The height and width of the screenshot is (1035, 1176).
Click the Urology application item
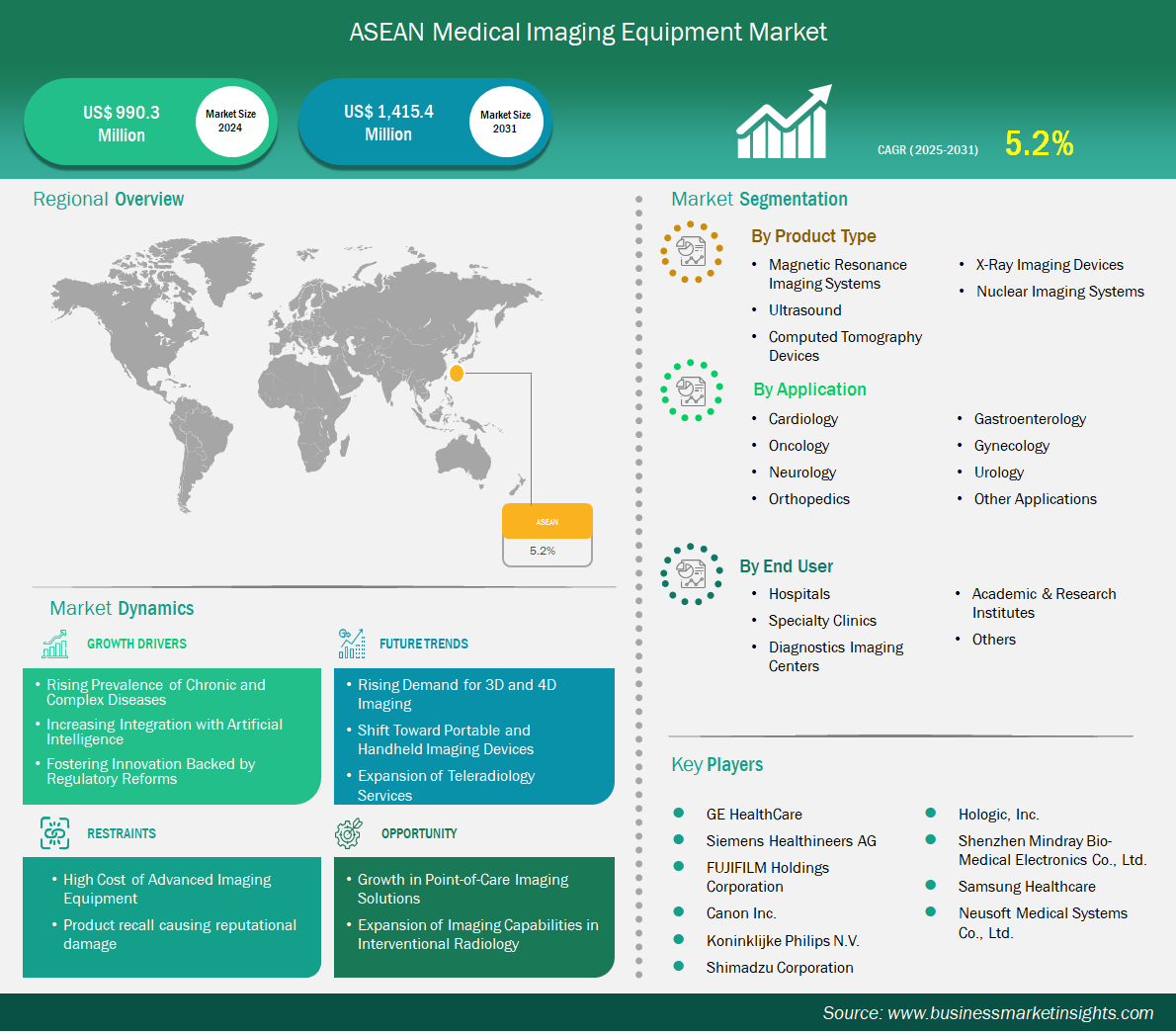pyautogui.click(x=998, y=473)
